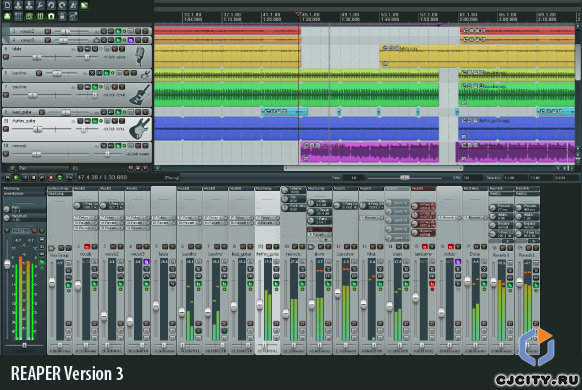The height and width of the screenshot is (390, 582).
Task: Click the jack cable track icon
Action: coord(145,74)
